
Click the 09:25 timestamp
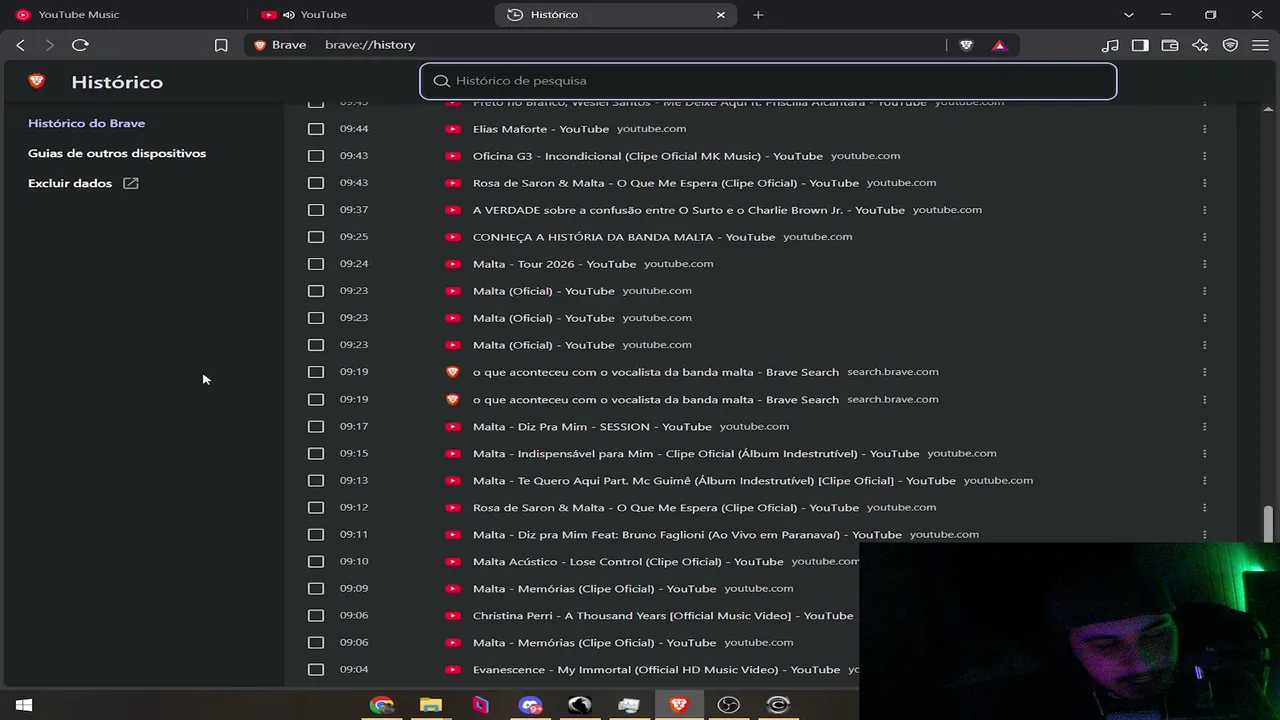pos(354,237)
